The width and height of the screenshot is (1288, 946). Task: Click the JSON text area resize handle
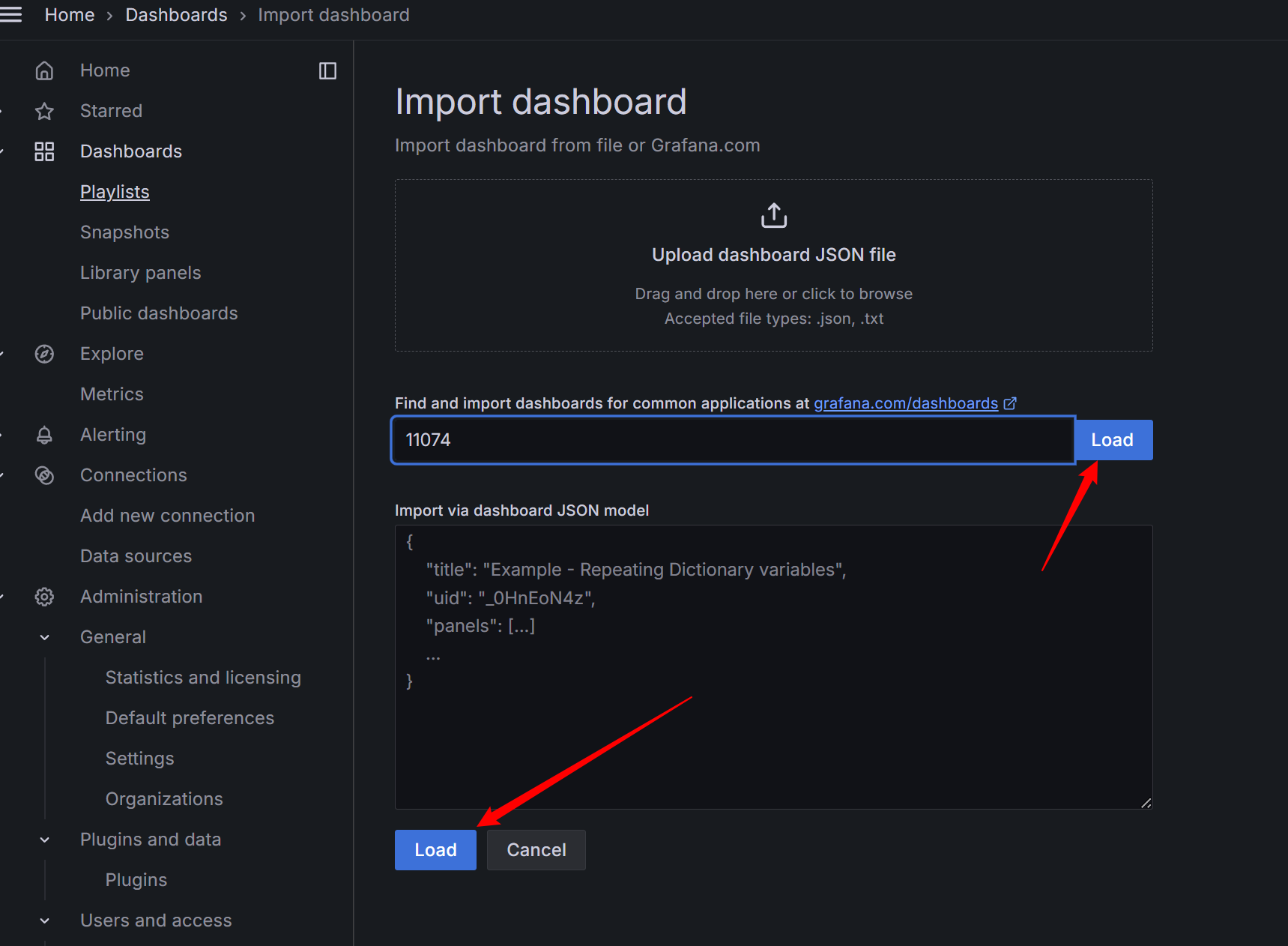click(1146, 803)
